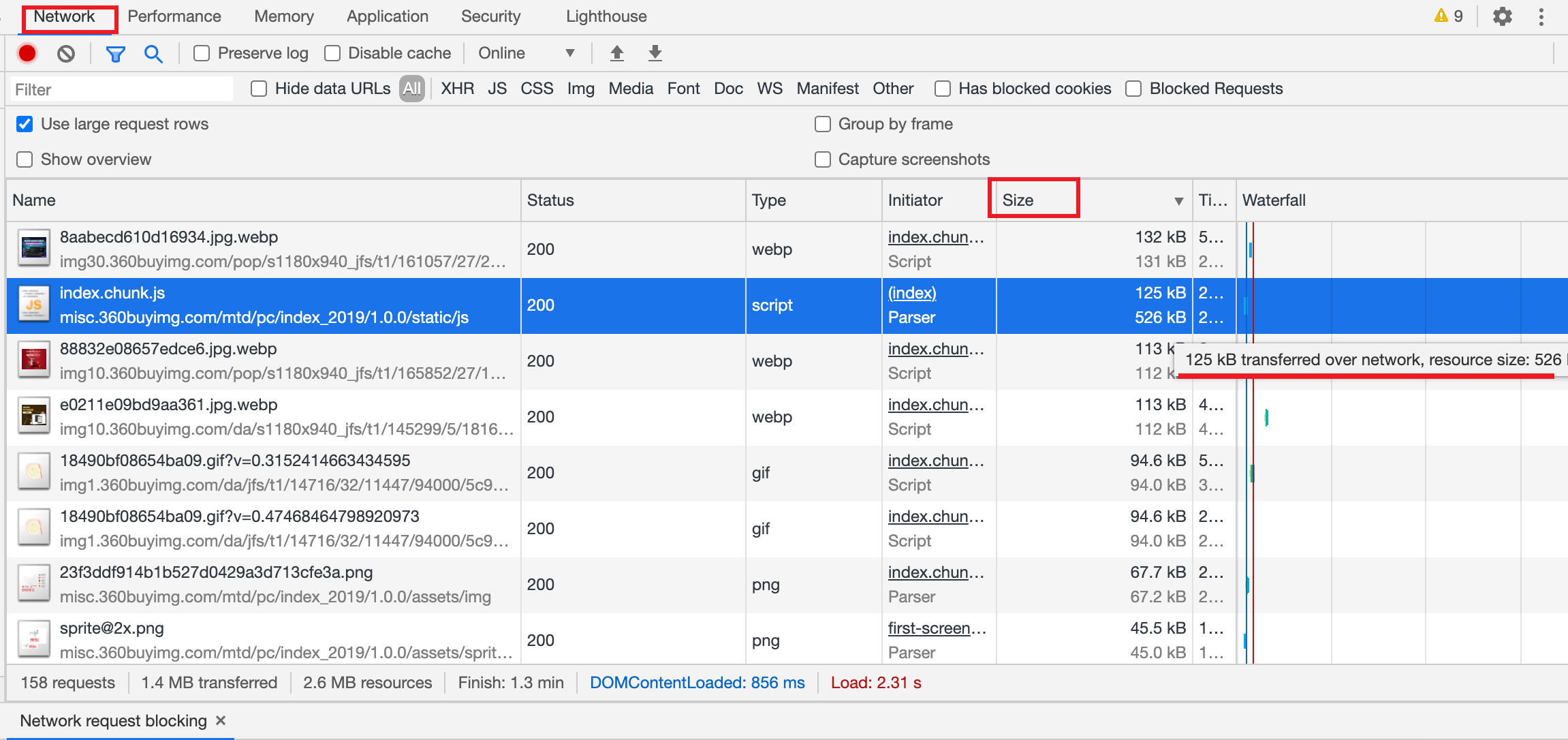Open the three-dot customize DevTools menu
This screenshot has width=1568, height=740.
point(1541,16)
